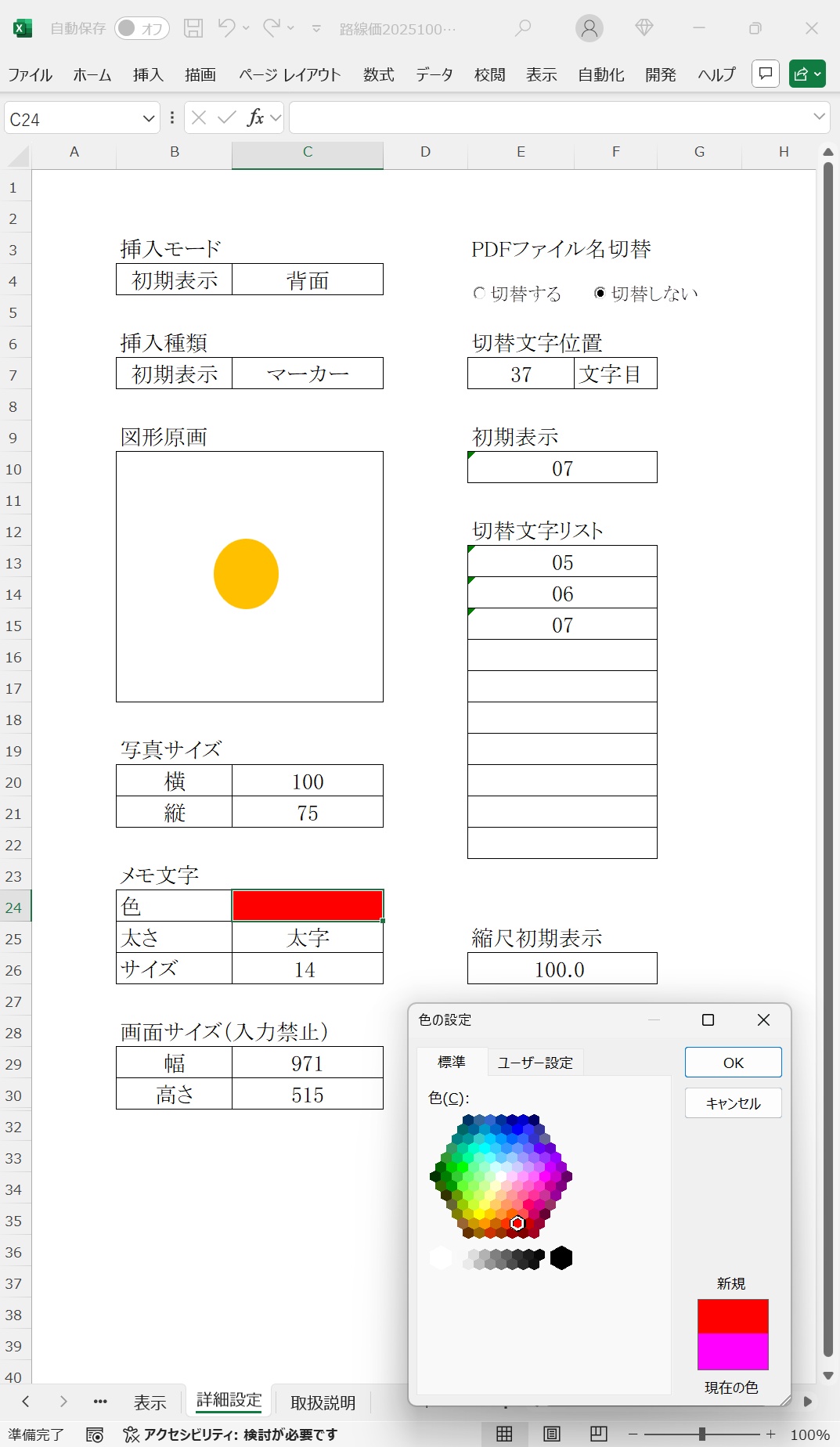Open the Share button dropdown

pyautogui.click(x=807, y=74)
